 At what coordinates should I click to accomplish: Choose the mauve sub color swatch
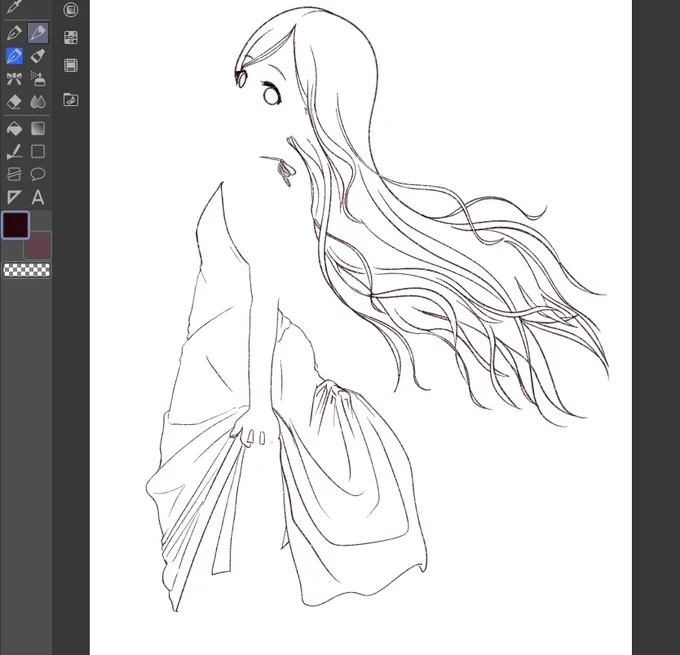tap(38, 245)
